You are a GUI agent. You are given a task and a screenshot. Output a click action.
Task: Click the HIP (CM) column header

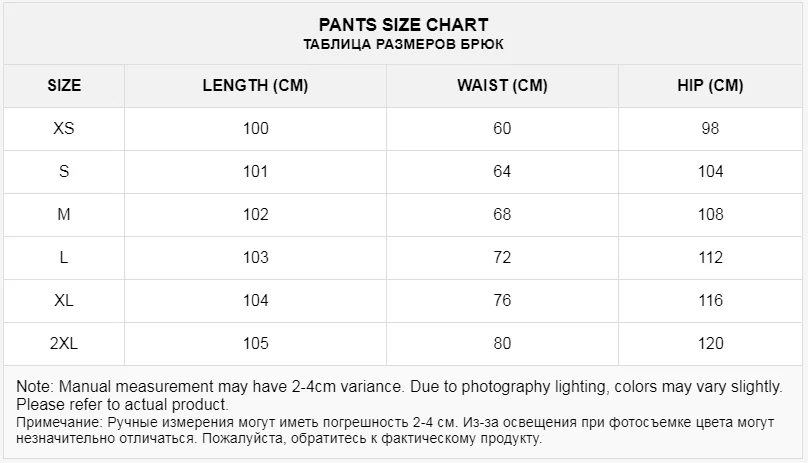pyautogui.click(x=710, y=85)
